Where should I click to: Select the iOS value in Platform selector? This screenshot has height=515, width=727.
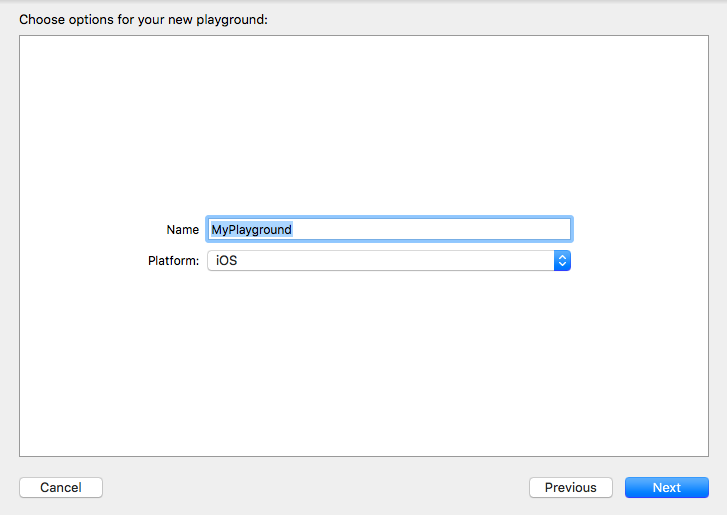tap(226, 261)
